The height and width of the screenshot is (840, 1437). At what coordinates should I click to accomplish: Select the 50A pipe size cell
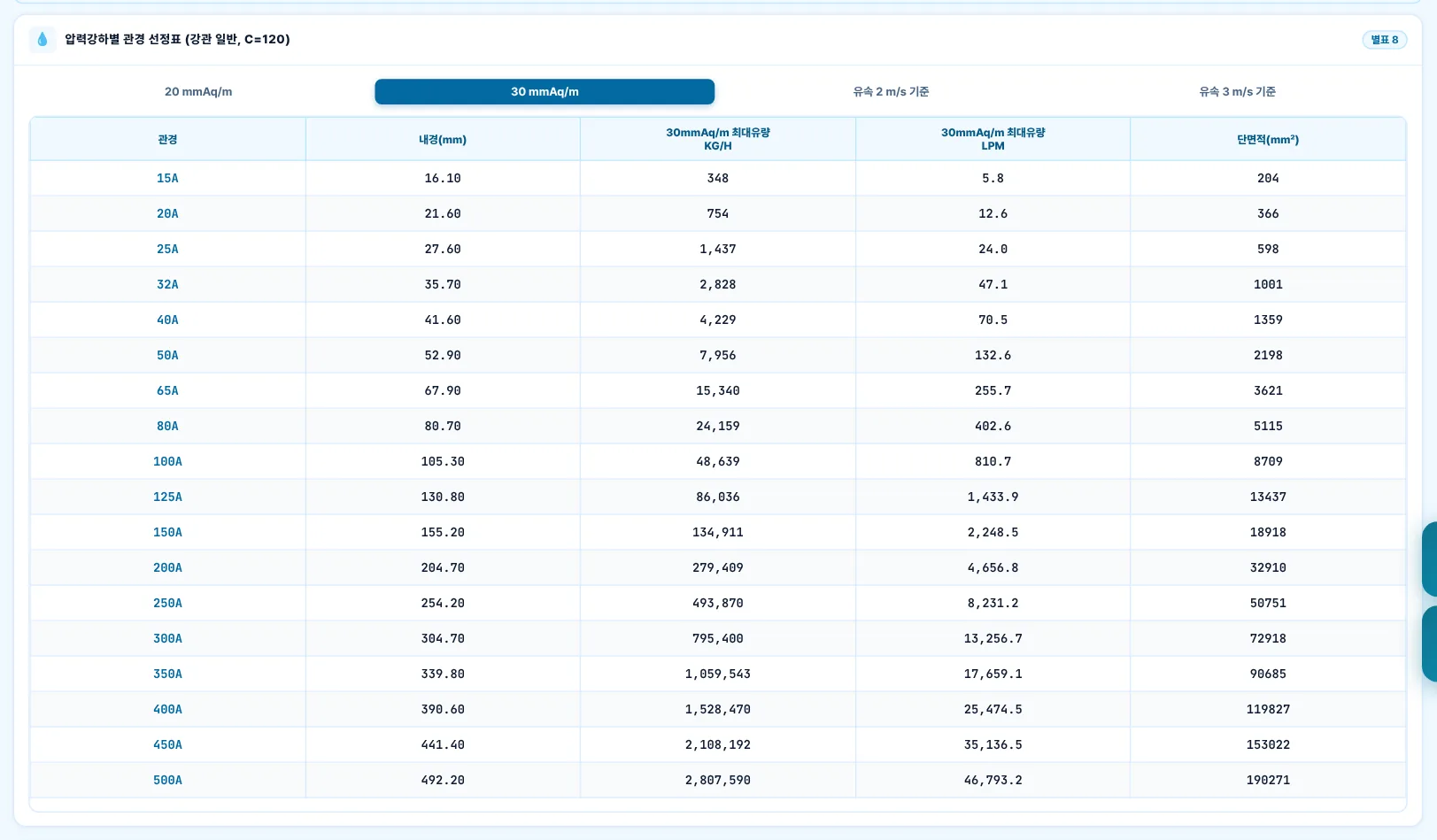pos(167,355)
